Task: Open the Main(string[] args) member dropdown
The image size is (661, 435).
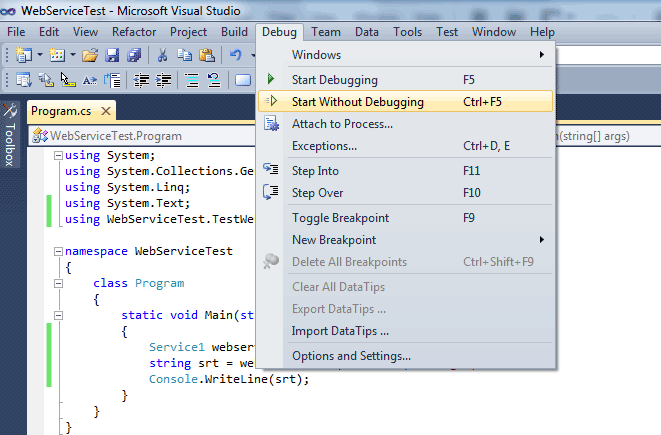Action: [607, 136]
